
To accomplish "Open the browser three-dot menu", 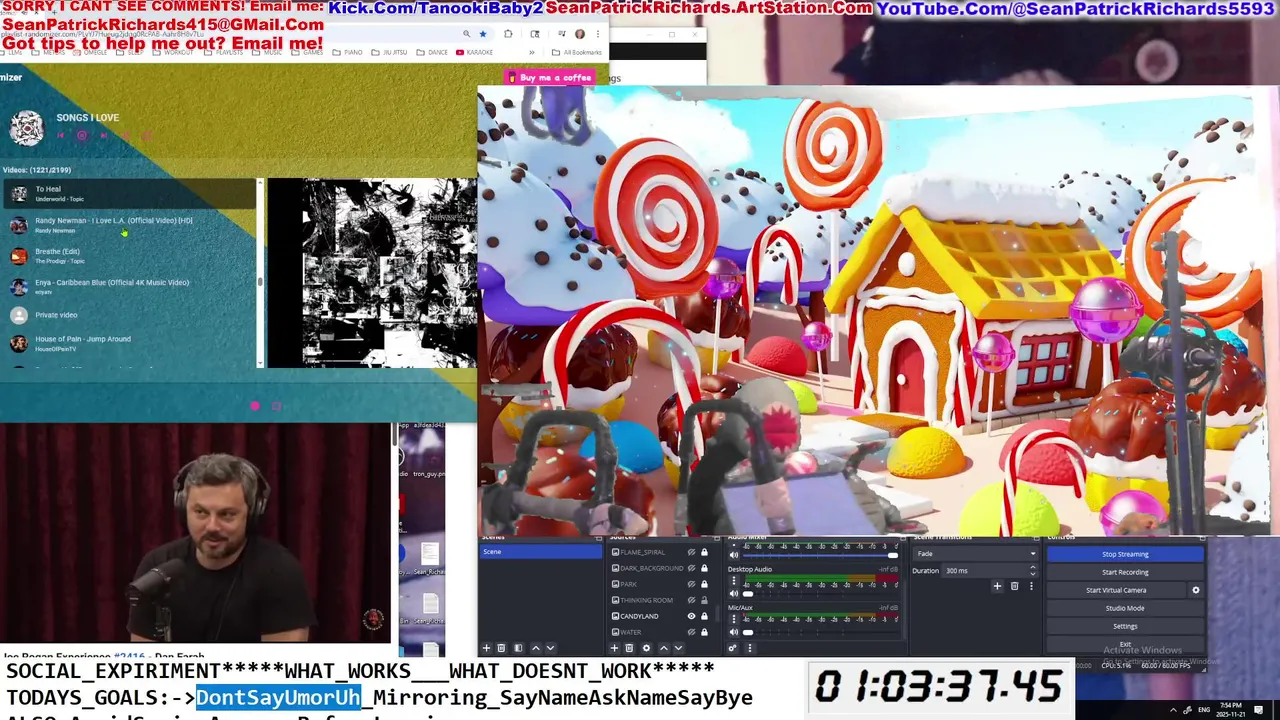I will 597,34.
